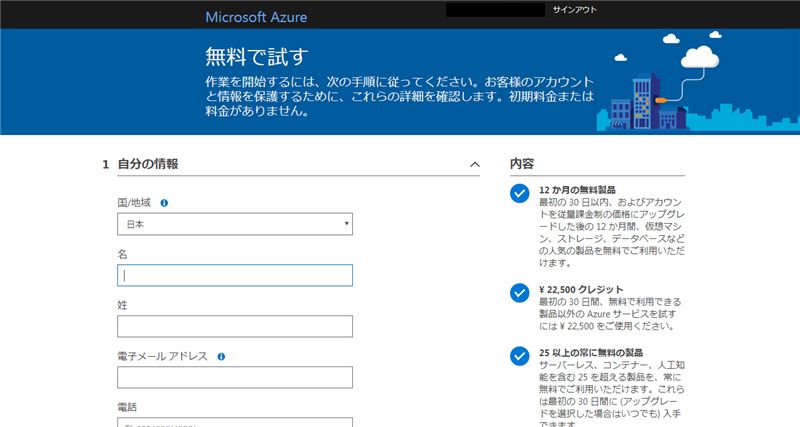Click the cloud and city banner illustration
This screenshot has height=427, width=800.
[698, 81]
